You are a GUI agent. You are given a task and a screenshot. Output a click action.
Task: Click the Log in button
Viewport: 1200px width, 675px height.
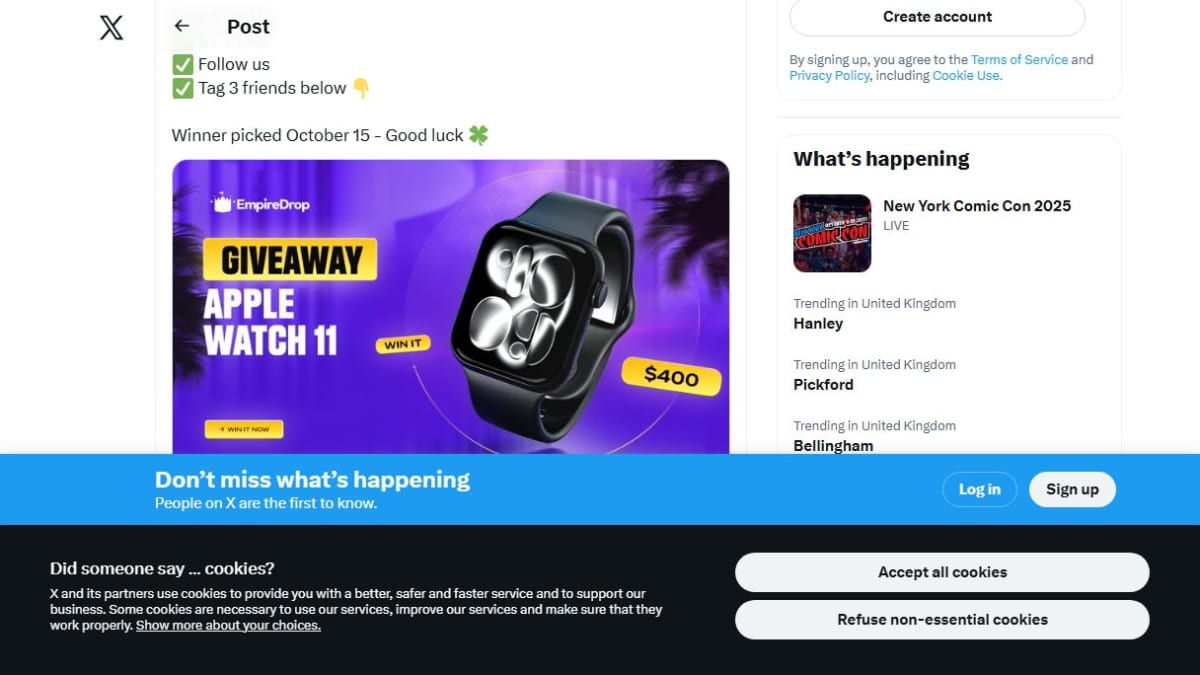click(x=979, y=489)
